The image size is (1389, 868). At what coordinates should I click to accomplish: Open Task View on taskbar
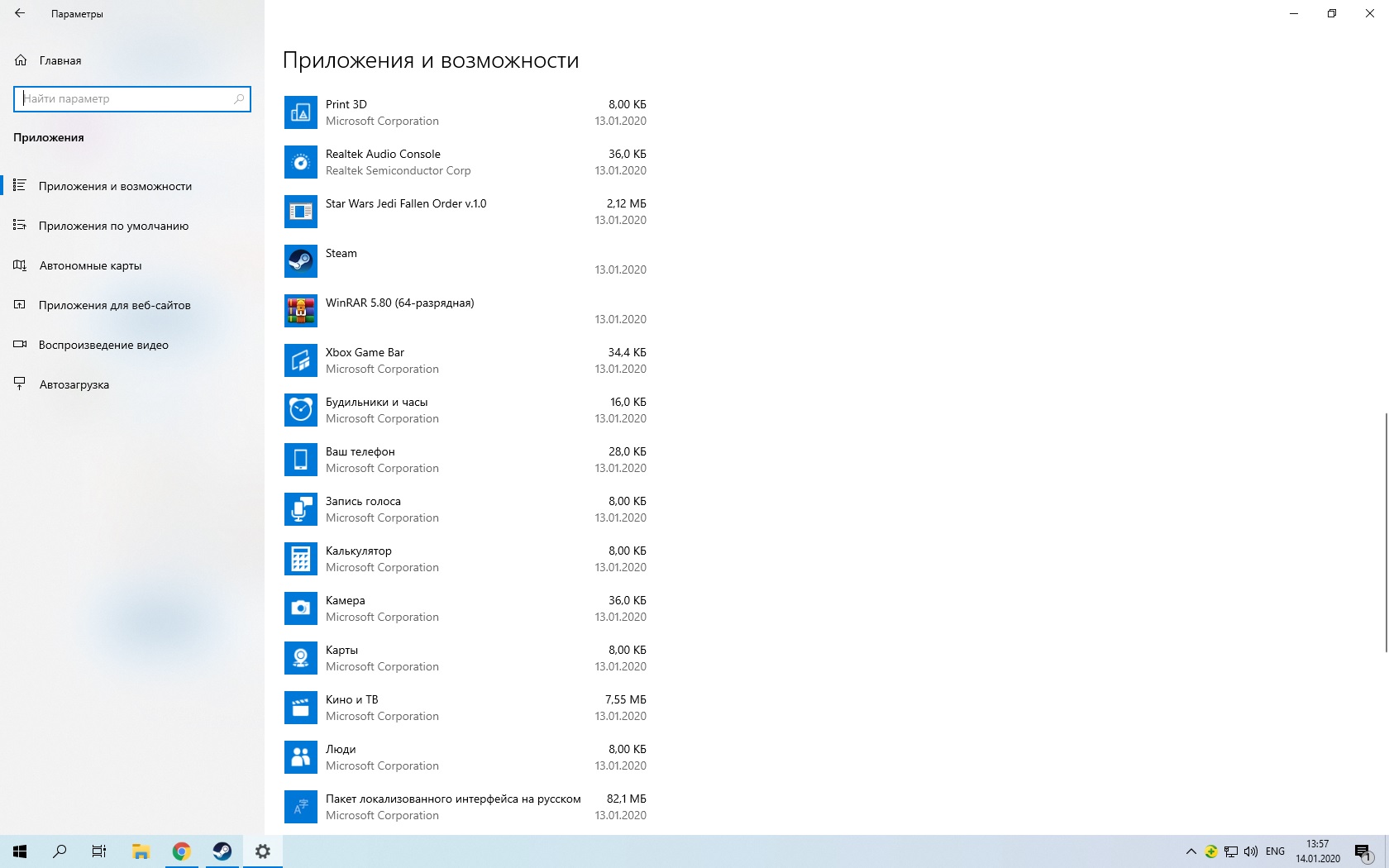click(99, 851)
